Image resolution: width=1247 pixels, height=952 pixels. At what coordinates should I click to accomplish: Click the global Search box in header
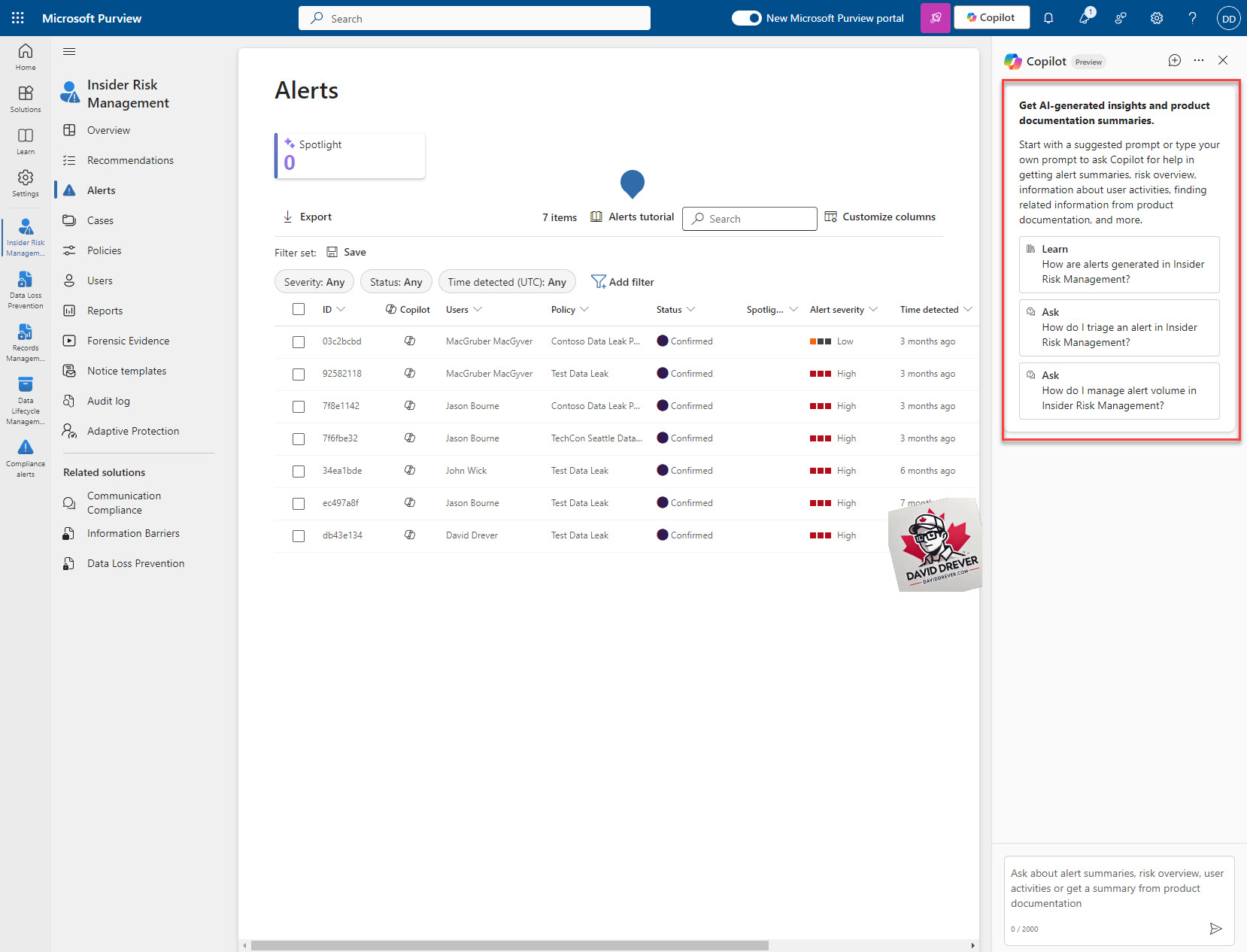tap(475, 18)
